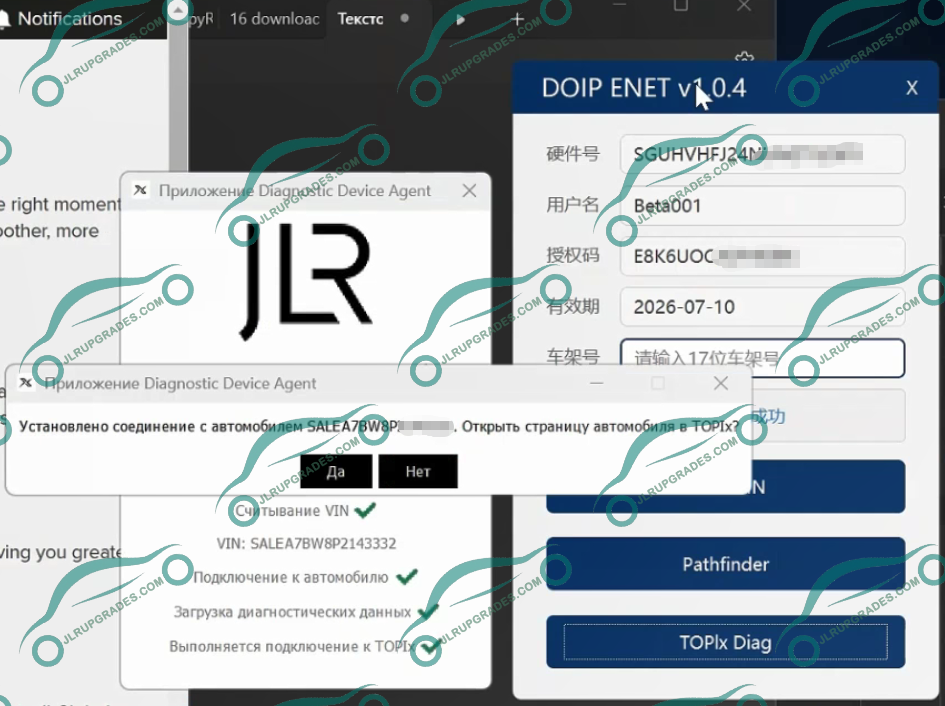945x706 pixels.
Task: Close the DOIP ENET window
Action: (x=912, y=88)
